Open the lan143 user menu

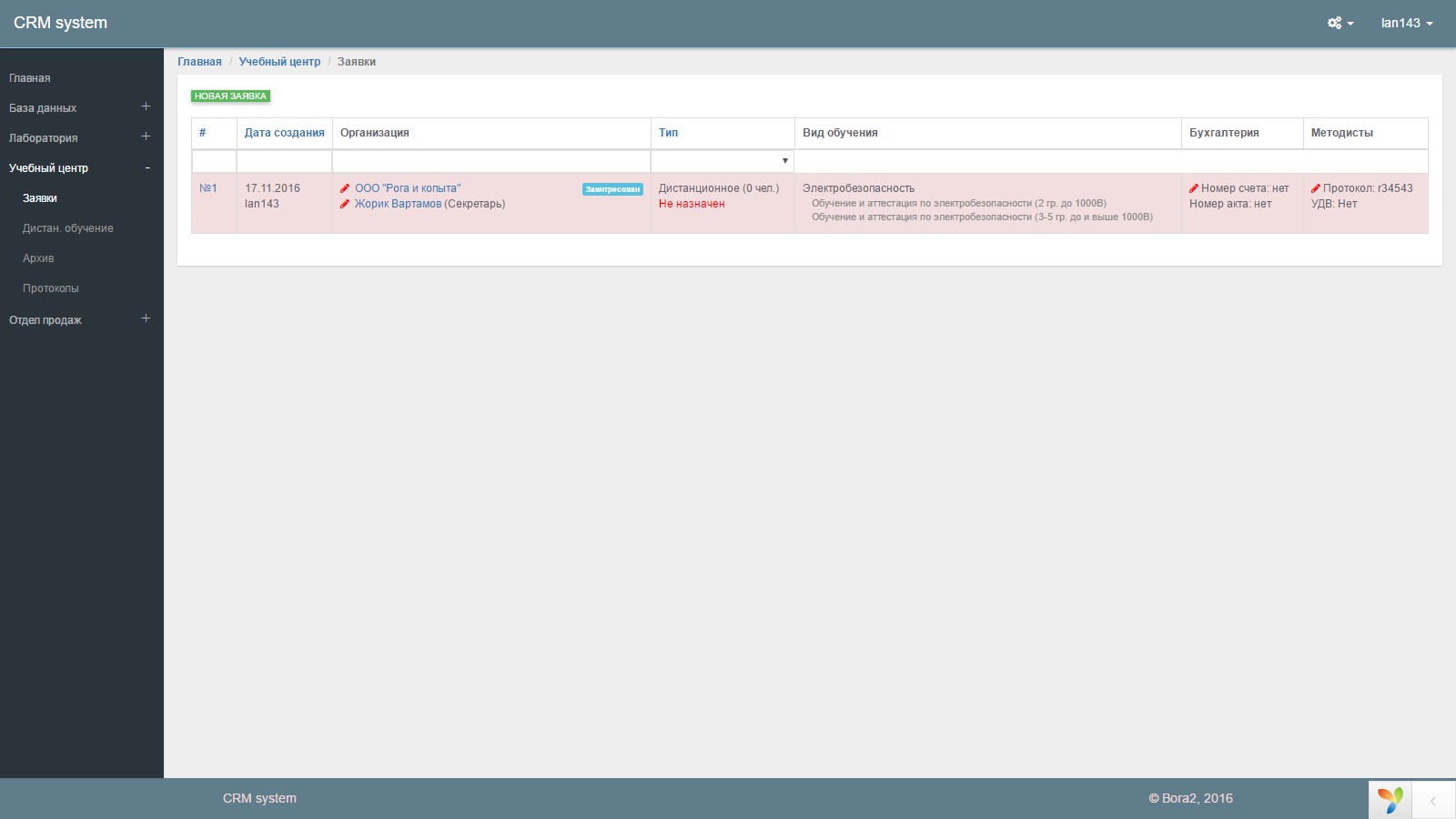(x=1407, y=23)
